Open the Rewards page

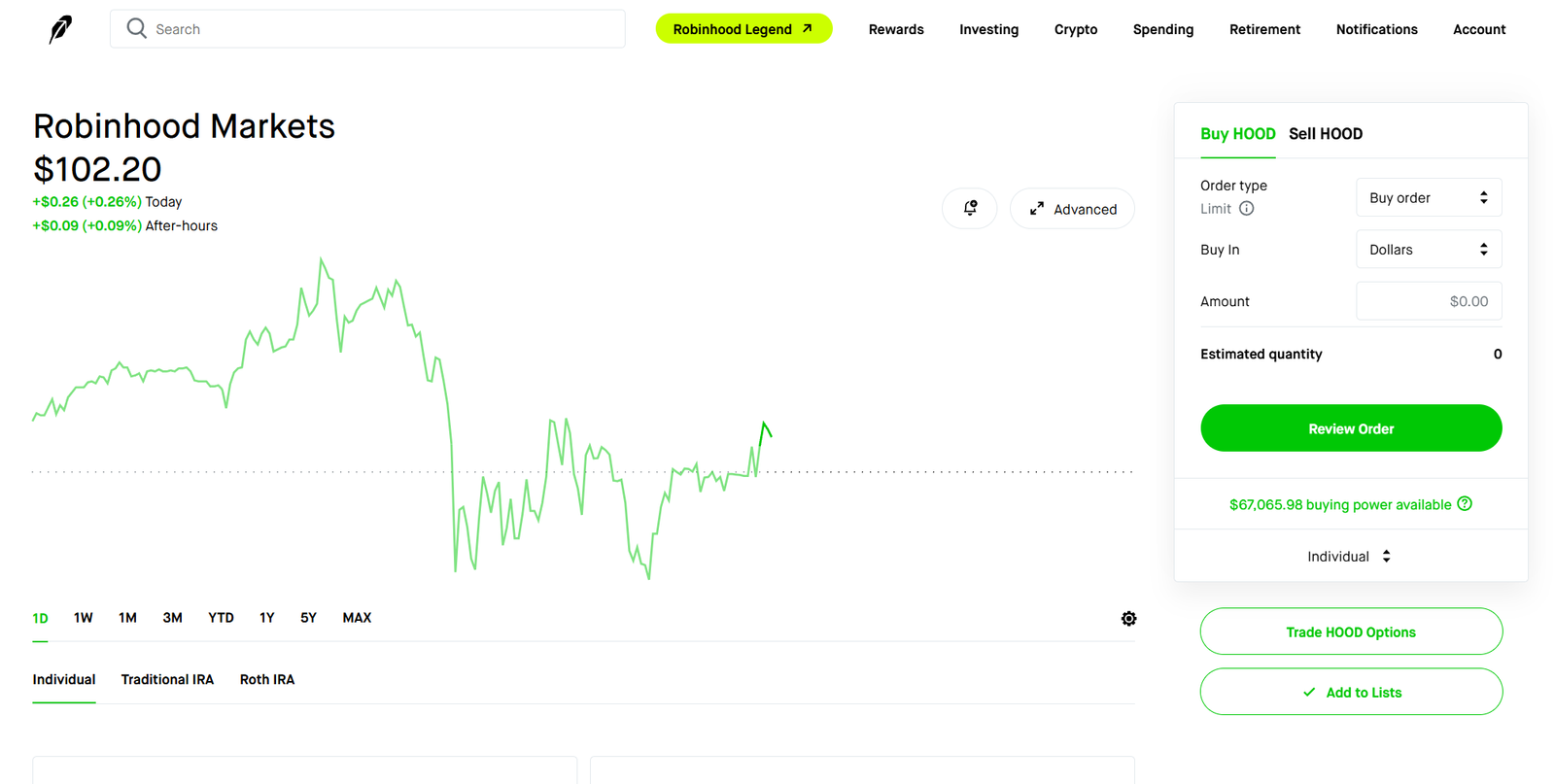click(896, 29)
